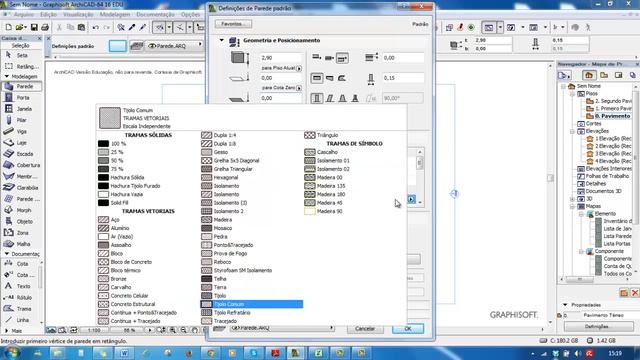
Task: Open the 'para Piso Atual' dropdown arrow
Action: point(299,68)
